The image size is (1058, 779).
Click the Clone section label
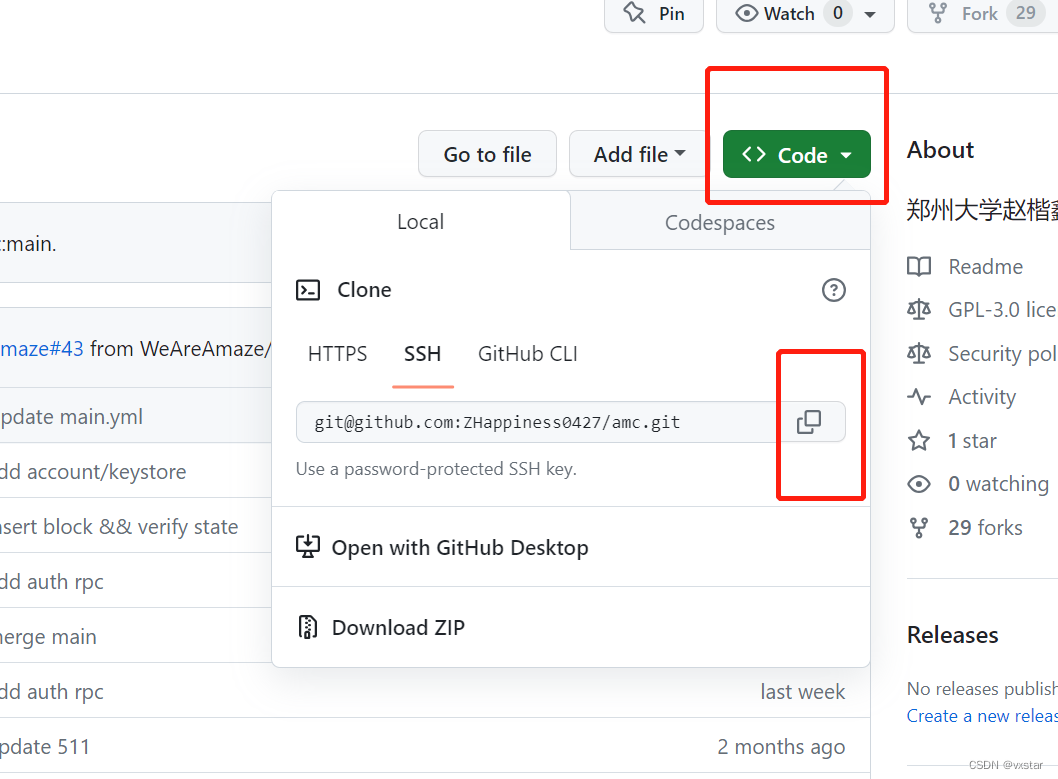tap(364, 290)
